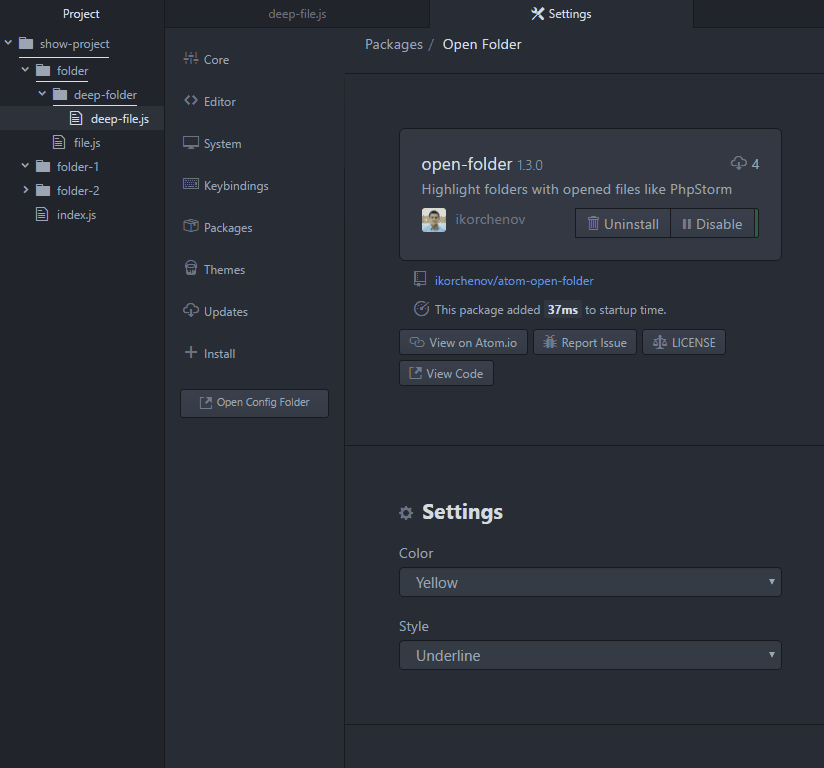This screenshot has width=824, height=768.
Task: Click the show-project folder icon
Action: click(26, 43)
